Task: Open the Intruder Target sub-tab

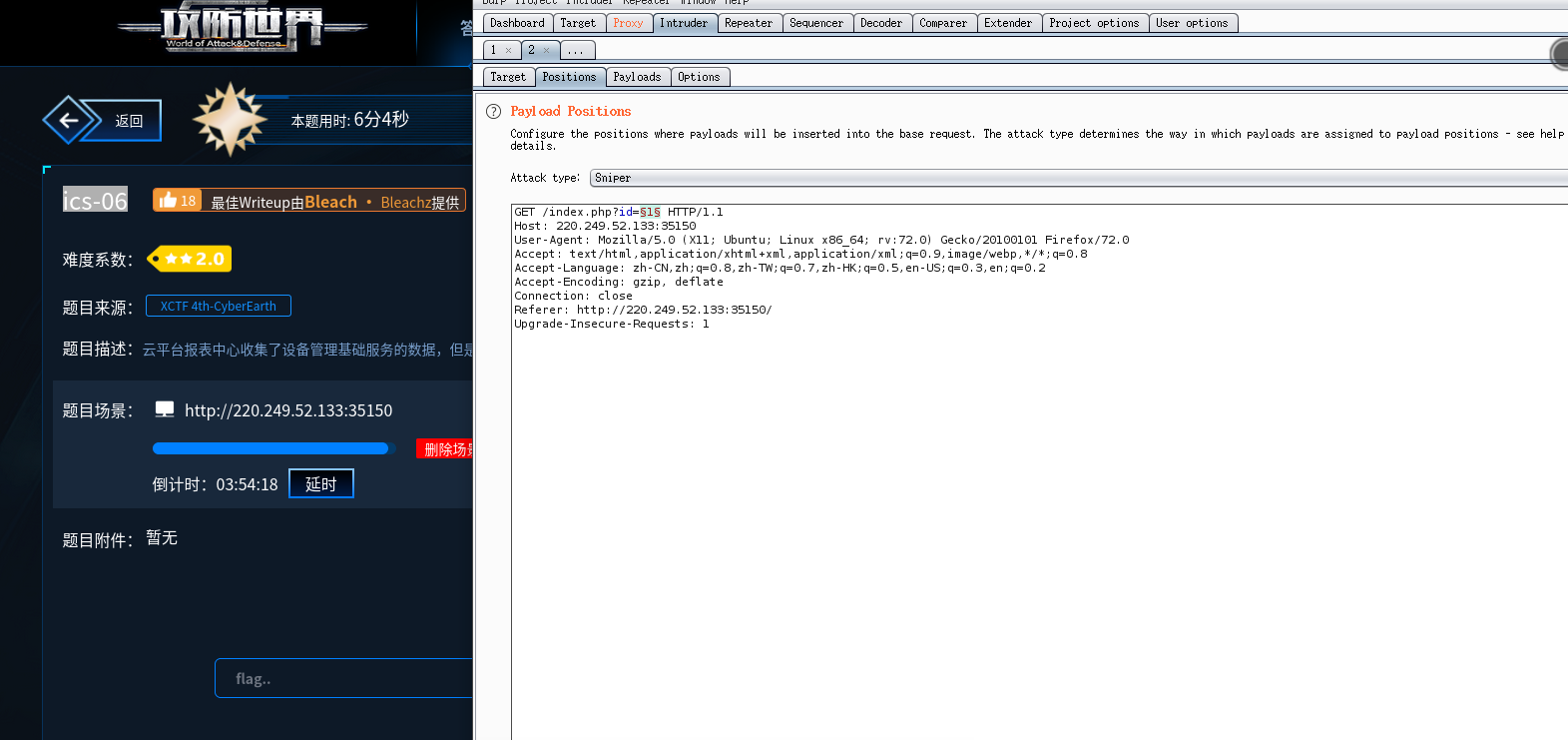Action: (508, 77)
